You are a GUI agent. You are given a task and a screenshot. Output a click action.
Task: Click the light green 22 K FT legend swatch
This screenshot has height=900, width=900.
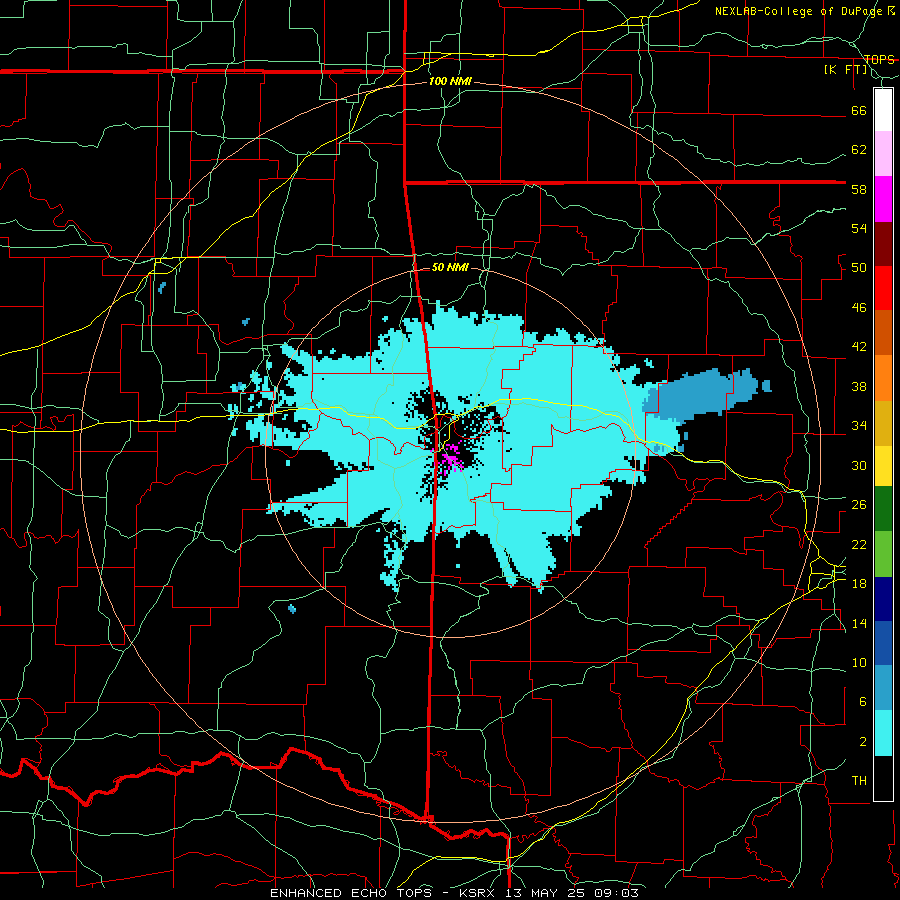883,554
